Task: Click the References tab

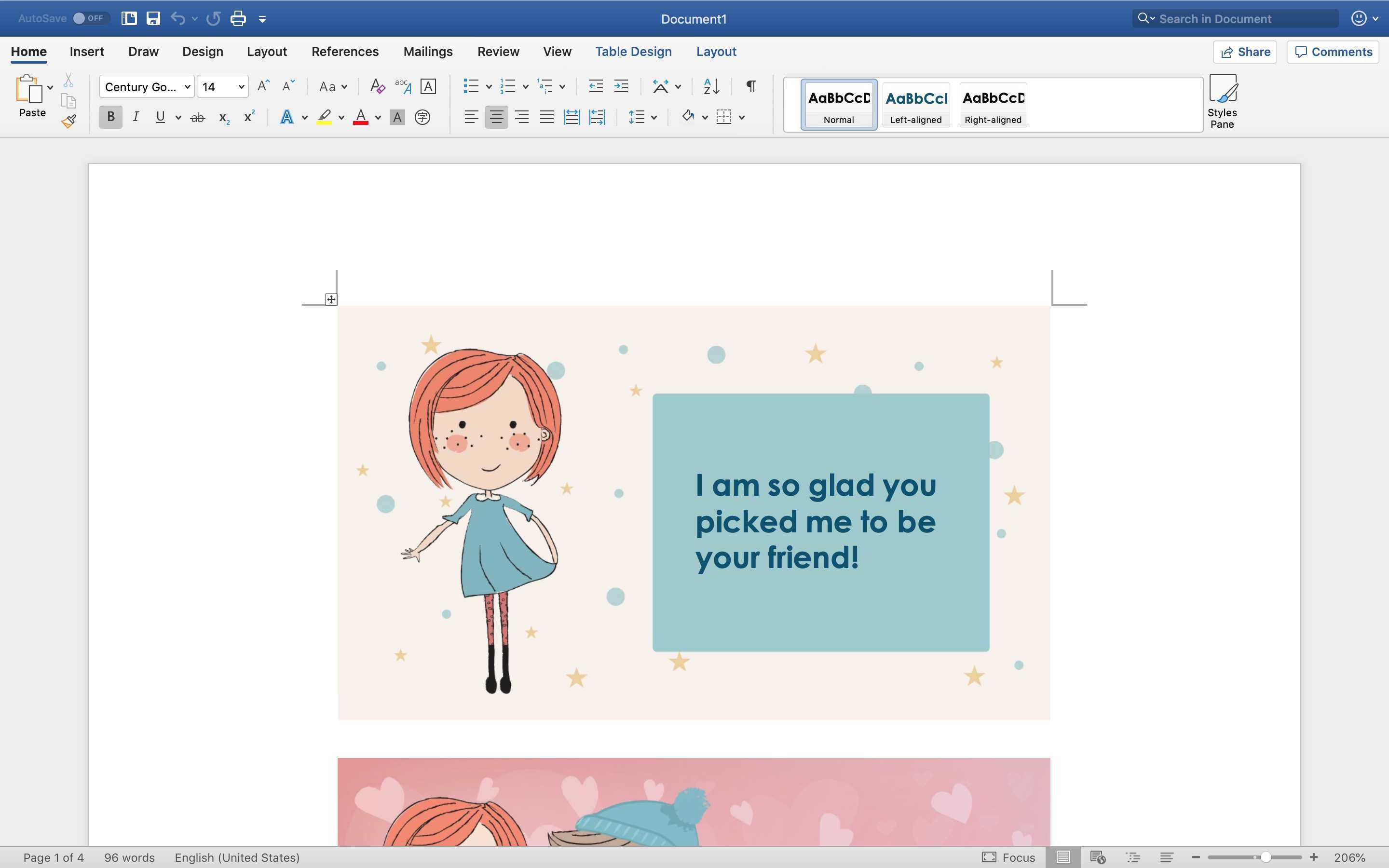Action: [344, 51]
